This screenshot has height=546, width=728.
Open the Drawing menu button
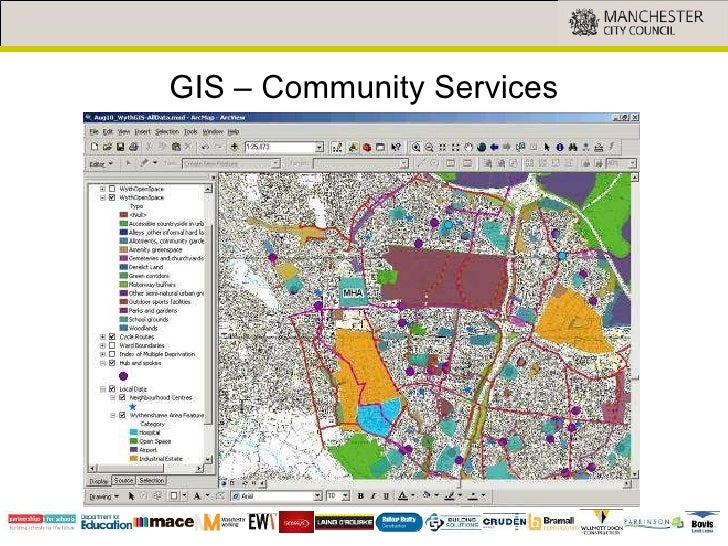(104, 496)
